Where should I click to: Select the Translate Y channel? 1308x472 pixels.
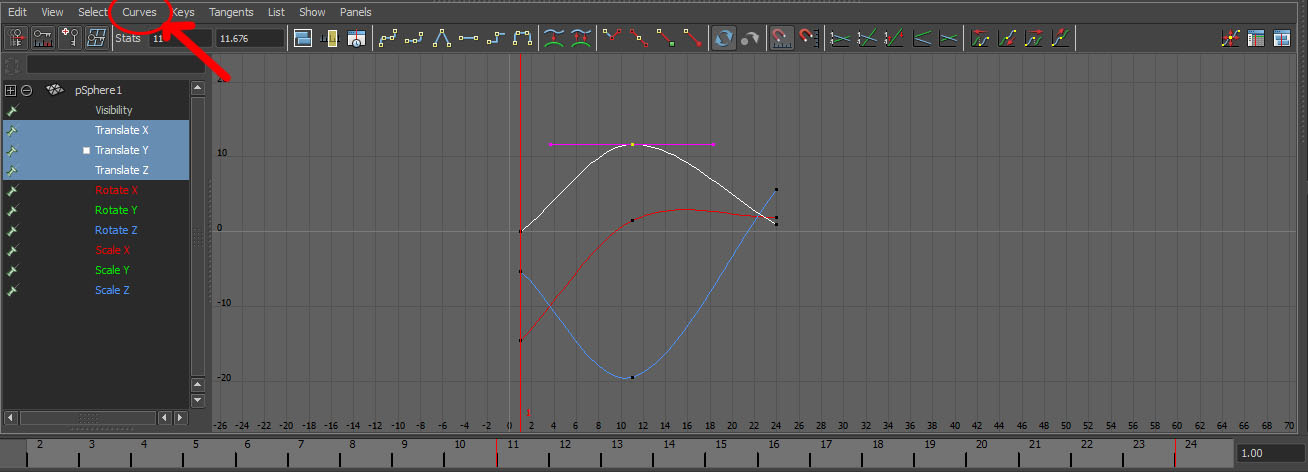(122, 150)
